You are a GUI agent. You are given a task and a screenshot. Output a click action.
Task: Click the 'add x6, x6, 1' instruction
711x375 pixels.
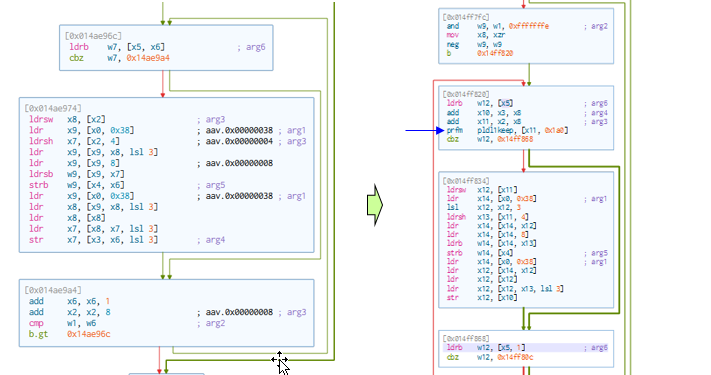point(69,301)
